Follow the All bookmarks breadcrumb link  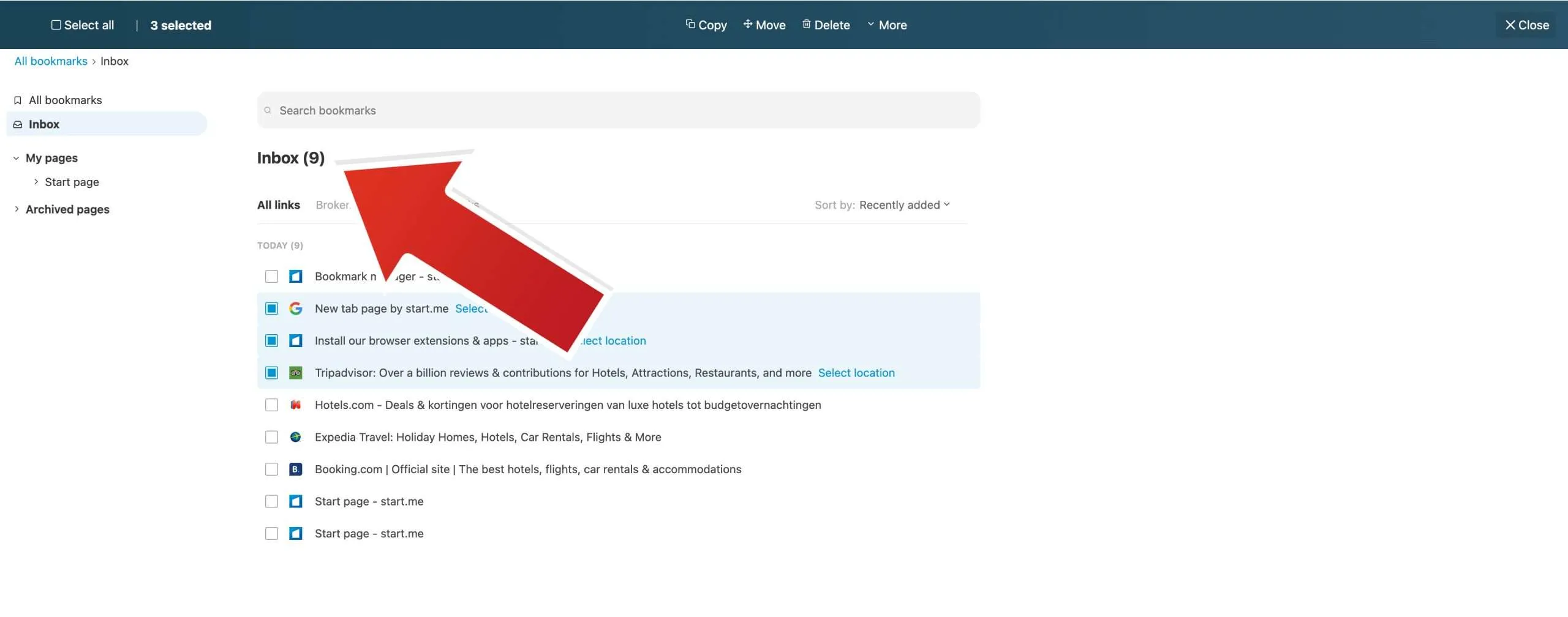pyautogui.click(x=51, y=61)
